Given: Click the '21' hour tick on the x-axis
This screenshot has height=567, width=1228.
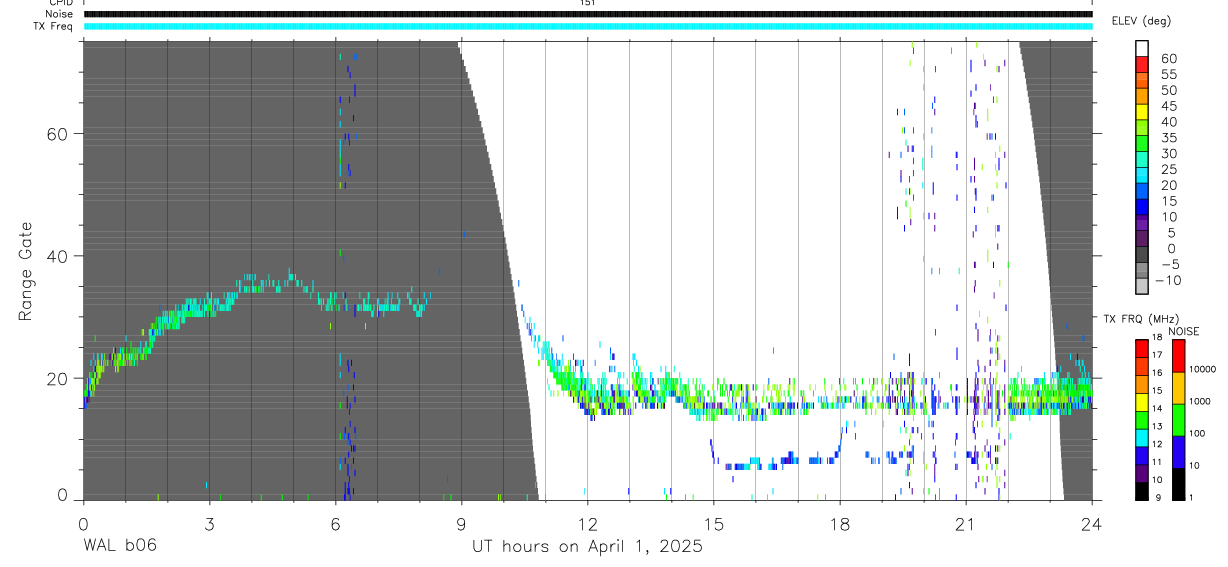Looking at the screenshot, I should click(966, 523).
